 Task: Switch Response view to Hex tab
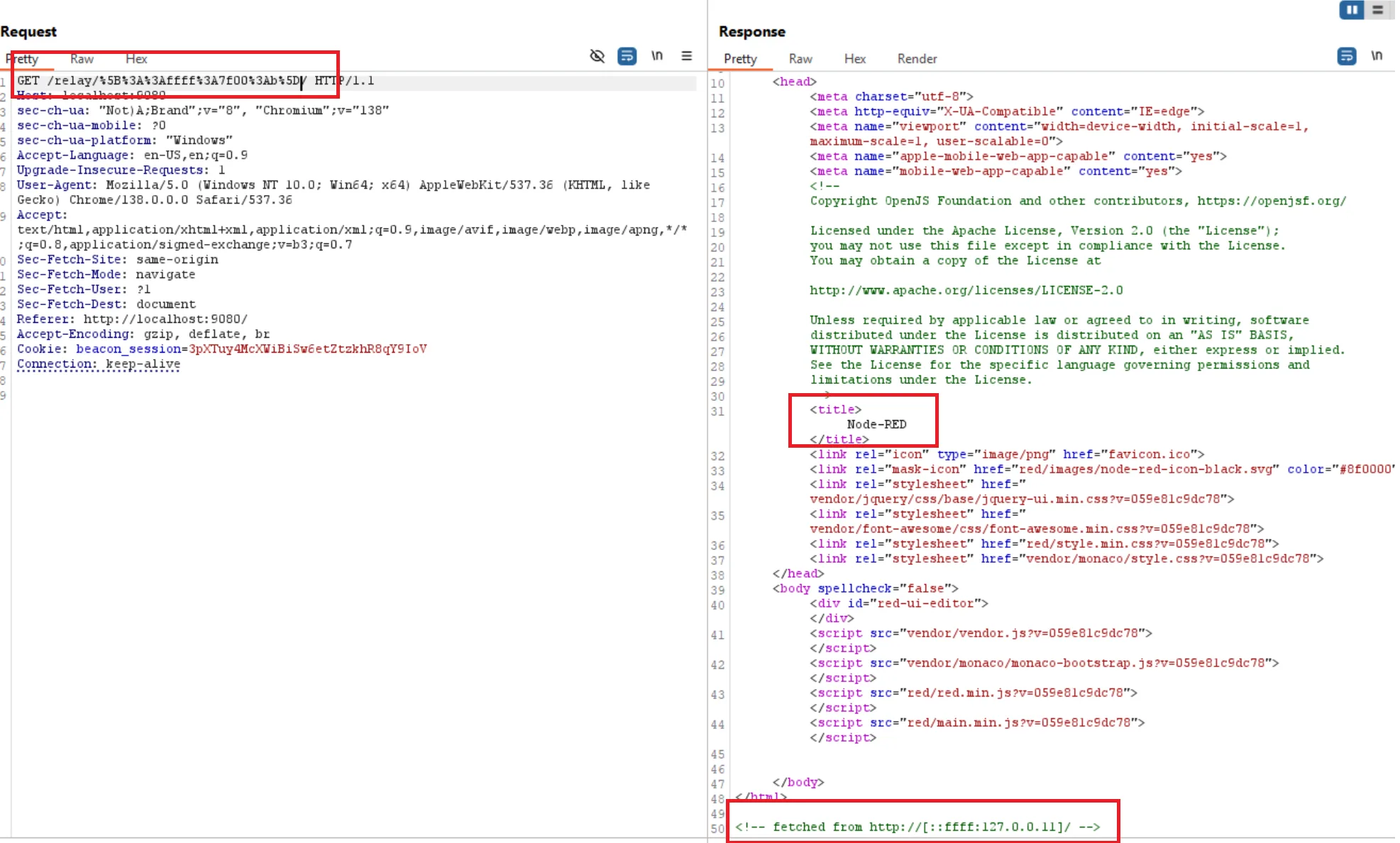click(855, 59)
